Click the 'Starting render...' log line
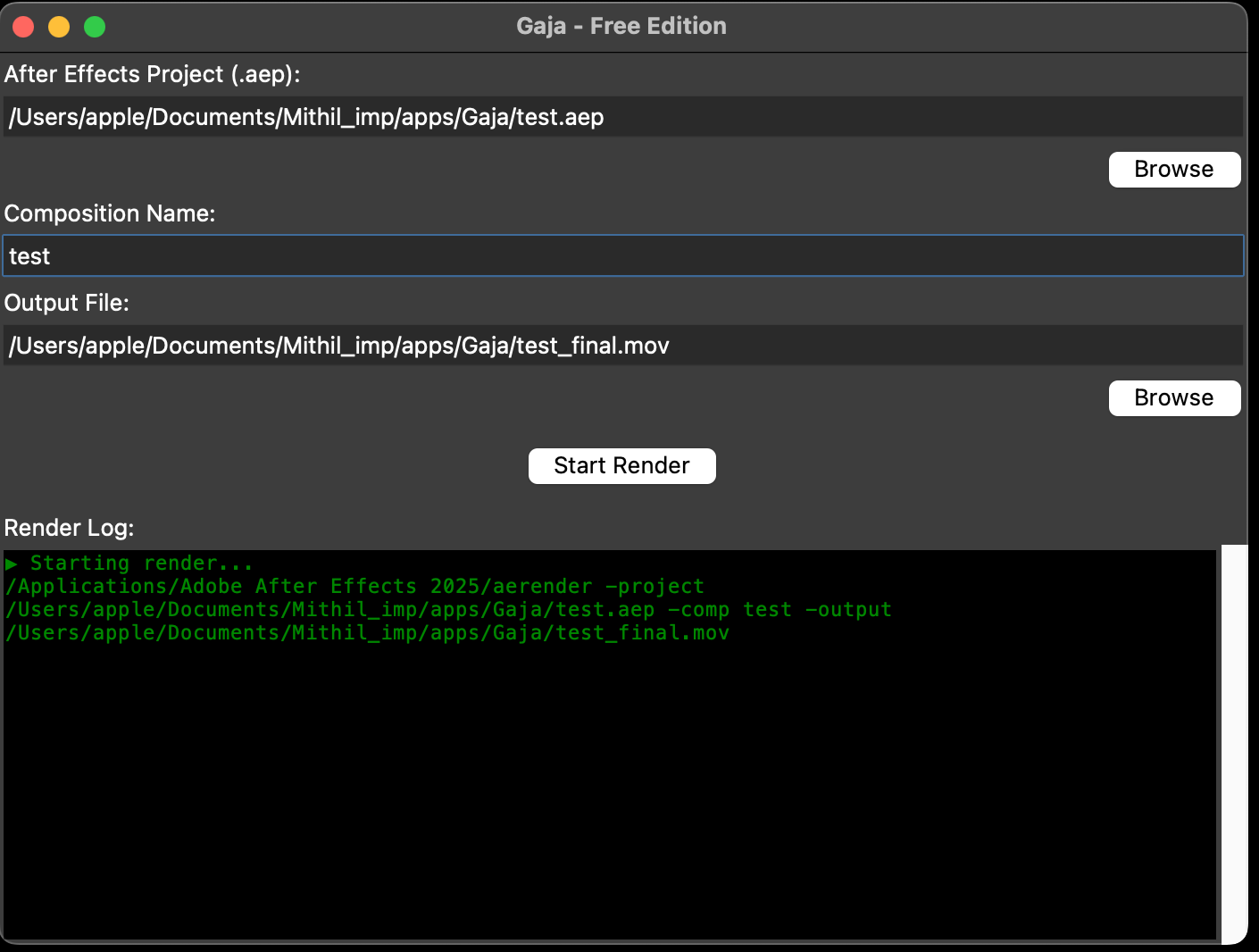Screen dimensions: 1259x952 coord(129,564)
